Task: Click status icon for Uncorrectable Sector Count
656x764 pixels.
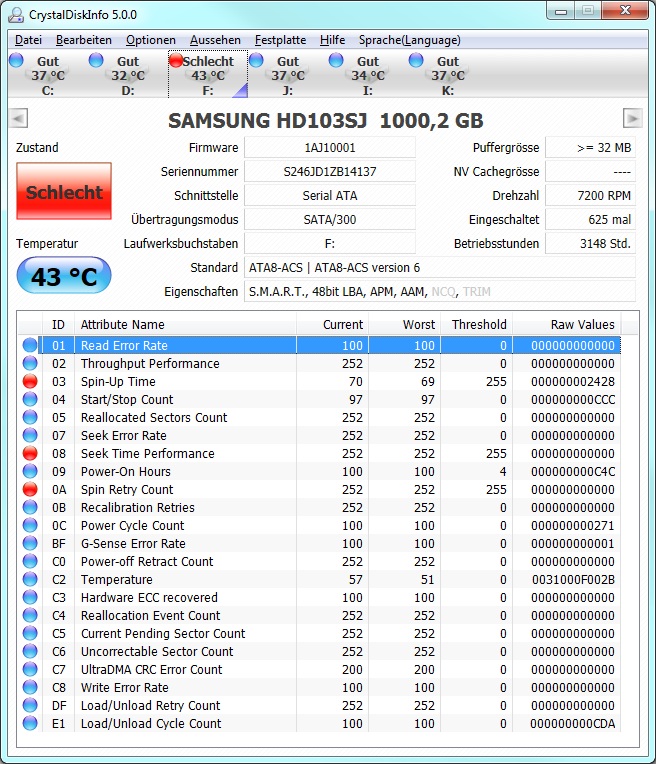Action: pos(30,651)
